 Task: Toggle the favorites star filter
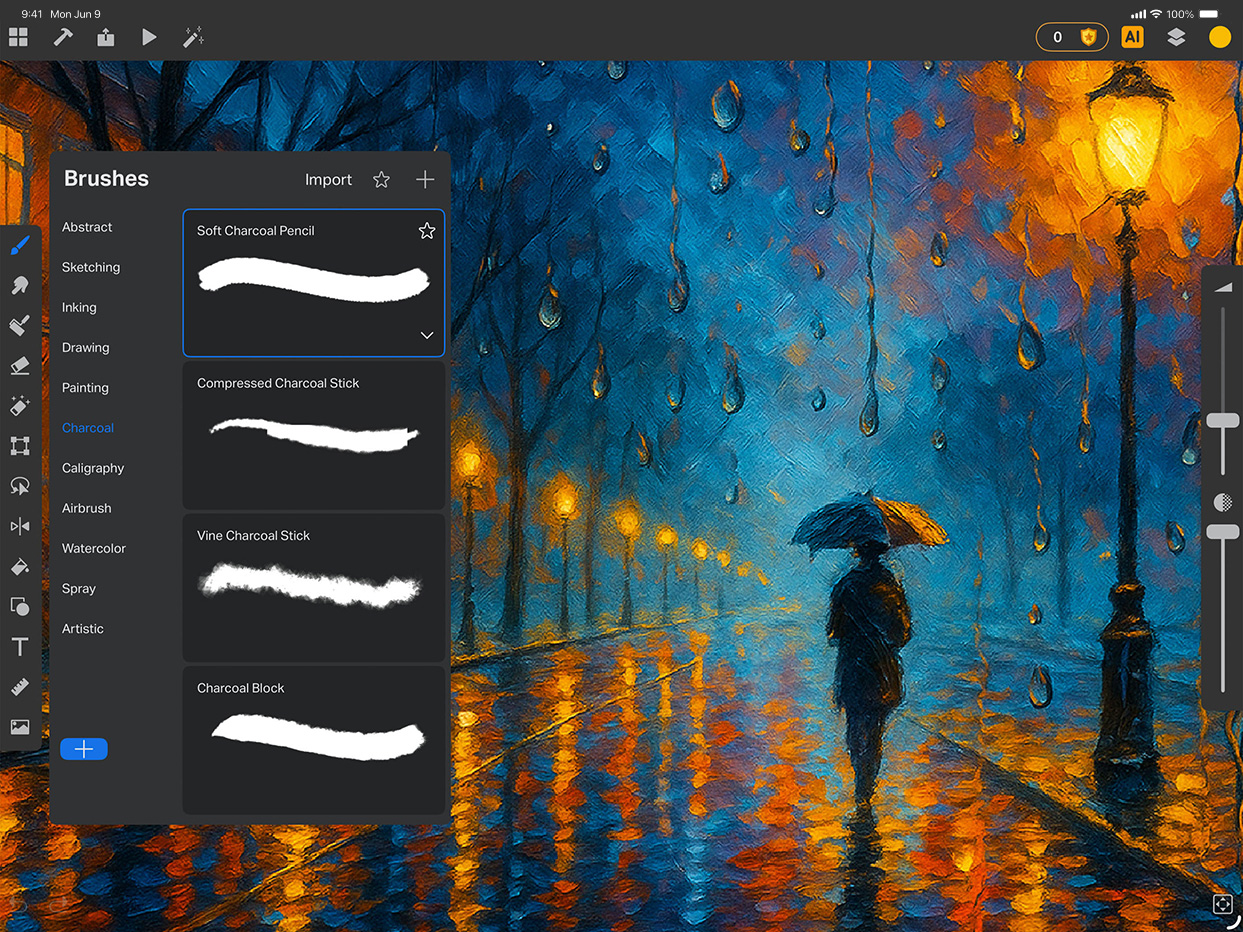381,180
